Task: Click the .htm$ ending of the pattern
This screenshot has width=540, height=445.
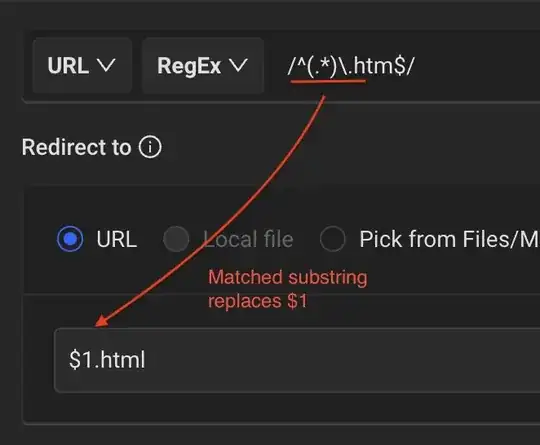Action: [379, 65]
